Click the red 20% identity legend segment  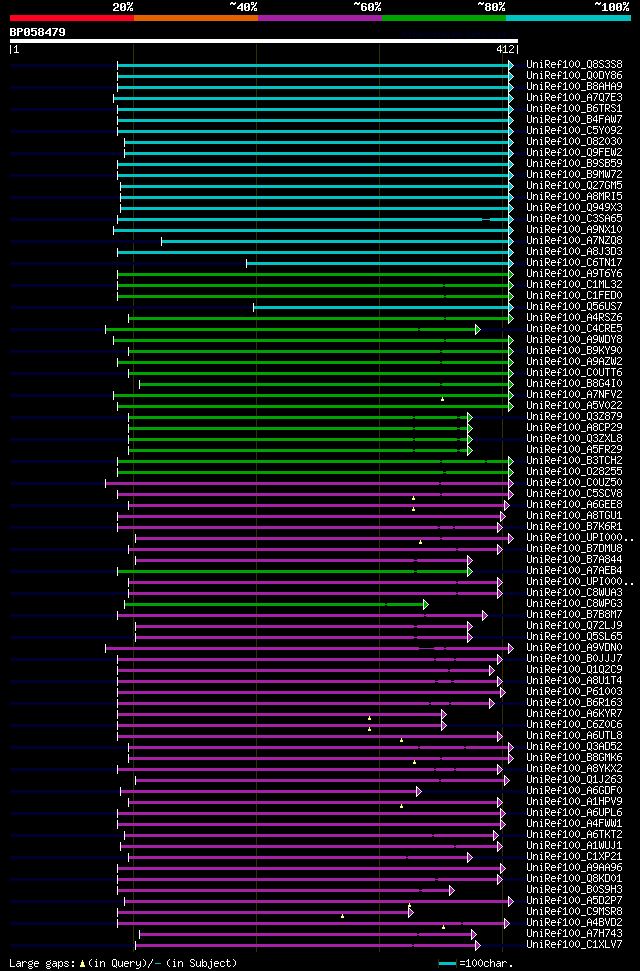pos(72,18)
